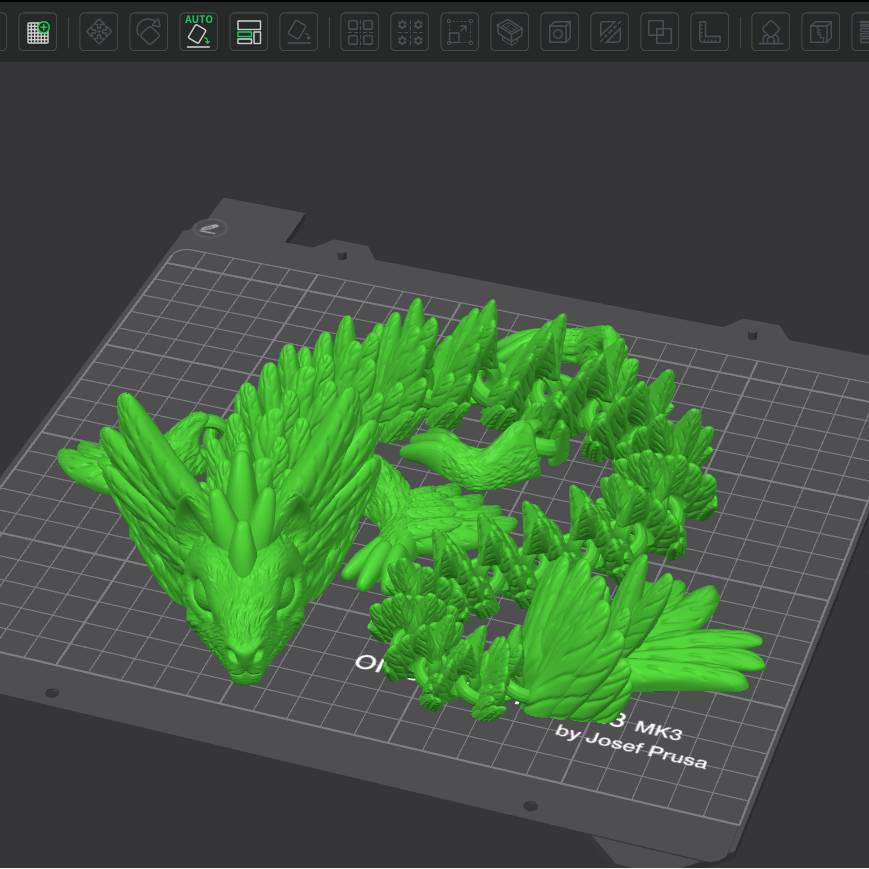Split the model into parts

(x=410, y=32)
